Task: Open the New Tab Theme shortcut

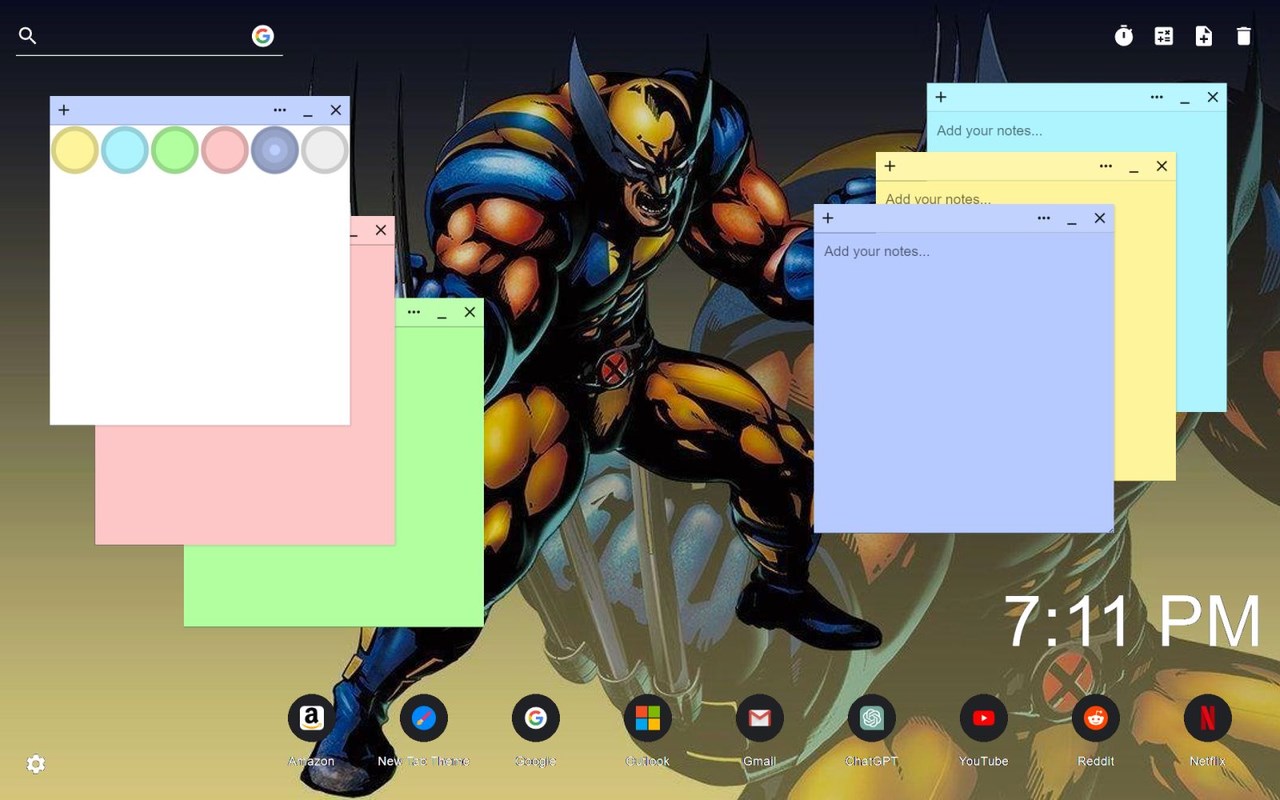Action: pos(424,718)
